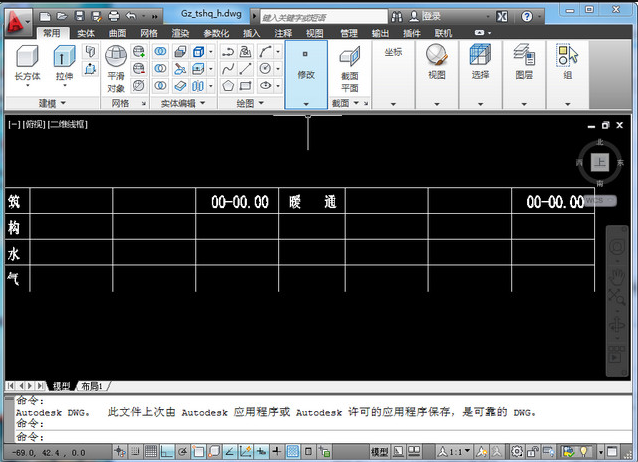
Task: Click the Smooth More mesh icon
Action: point(139,52)
